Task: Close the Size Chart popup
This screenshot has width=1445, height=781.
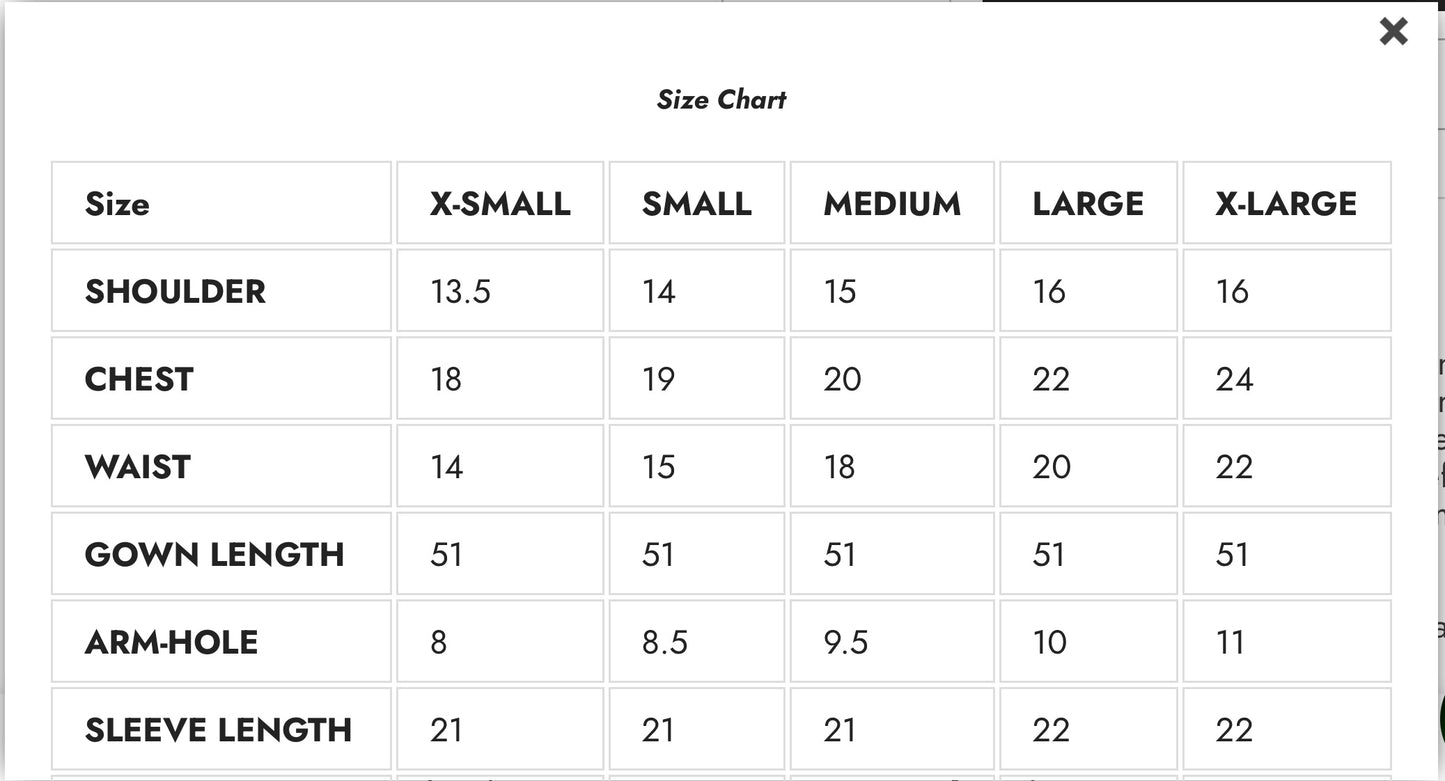Action: (1393, 32)
